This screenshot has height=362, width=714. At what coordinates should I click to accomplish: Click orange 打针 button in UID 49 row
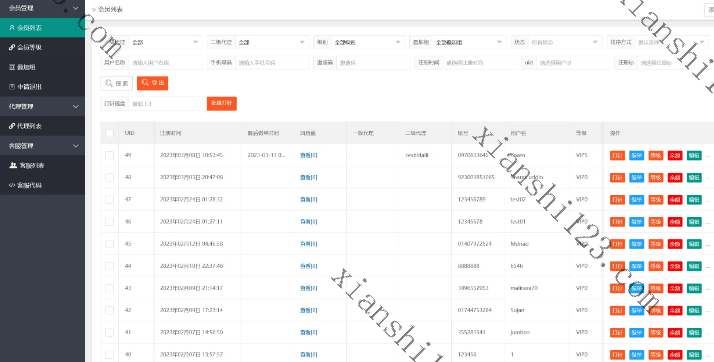click(617, 155)
